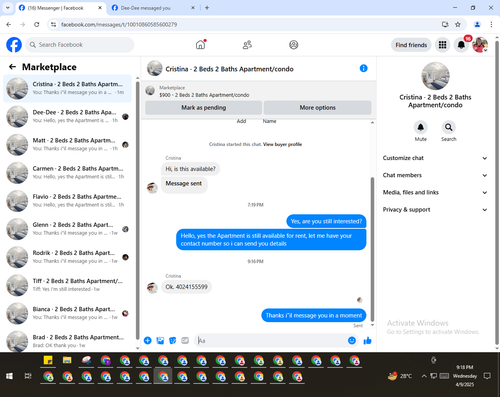The image size is (500, 397).
Task: Go back with the Marketplace arrow
Action: (12, 67)
